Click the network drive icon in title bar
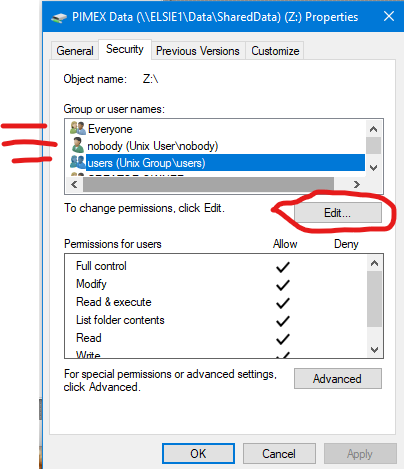This screenshot has width=404, height=469. [59, 17]
